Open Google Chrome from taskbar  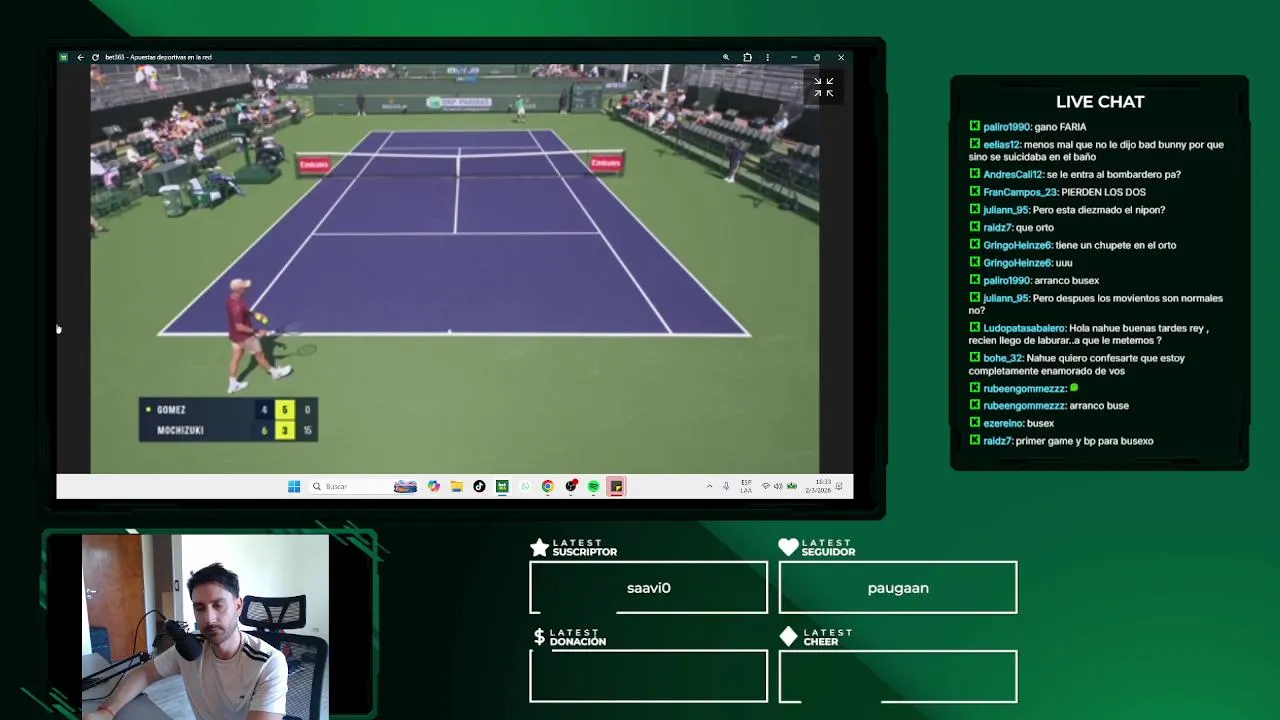pyautogui.click(x=548, y=486)
